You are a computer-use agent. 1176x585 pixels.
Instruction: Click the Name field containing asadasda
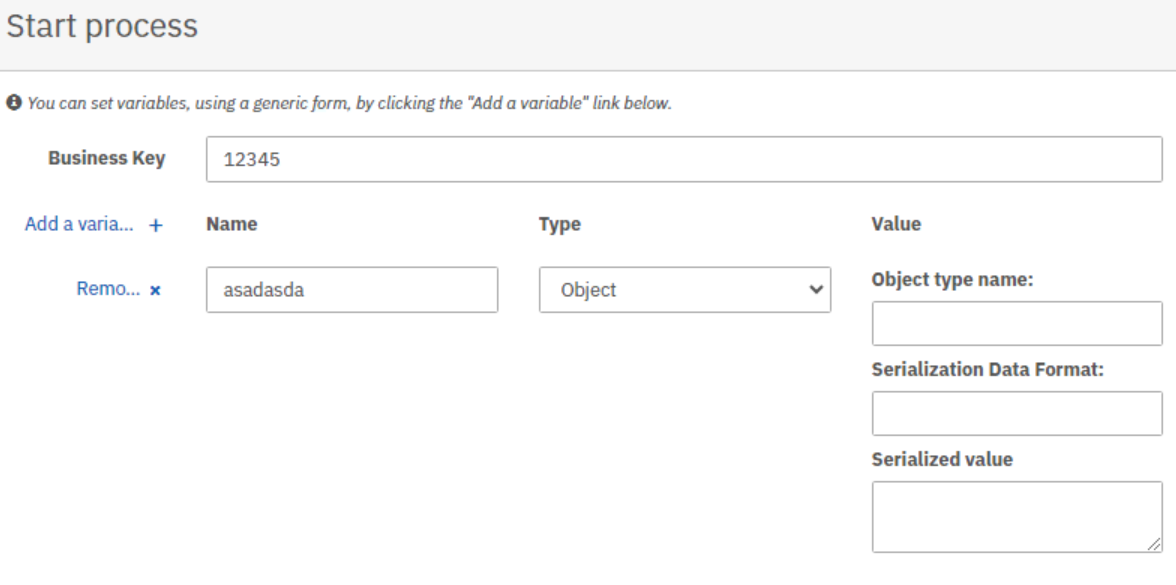pyautogui.click(x=352, y=290)
